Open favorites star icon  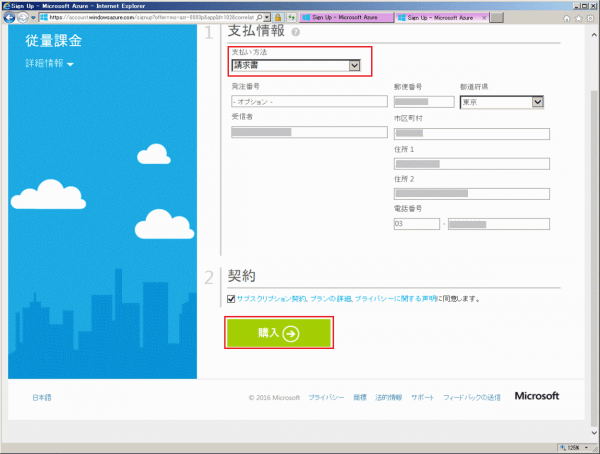click(x=579, y=18)
